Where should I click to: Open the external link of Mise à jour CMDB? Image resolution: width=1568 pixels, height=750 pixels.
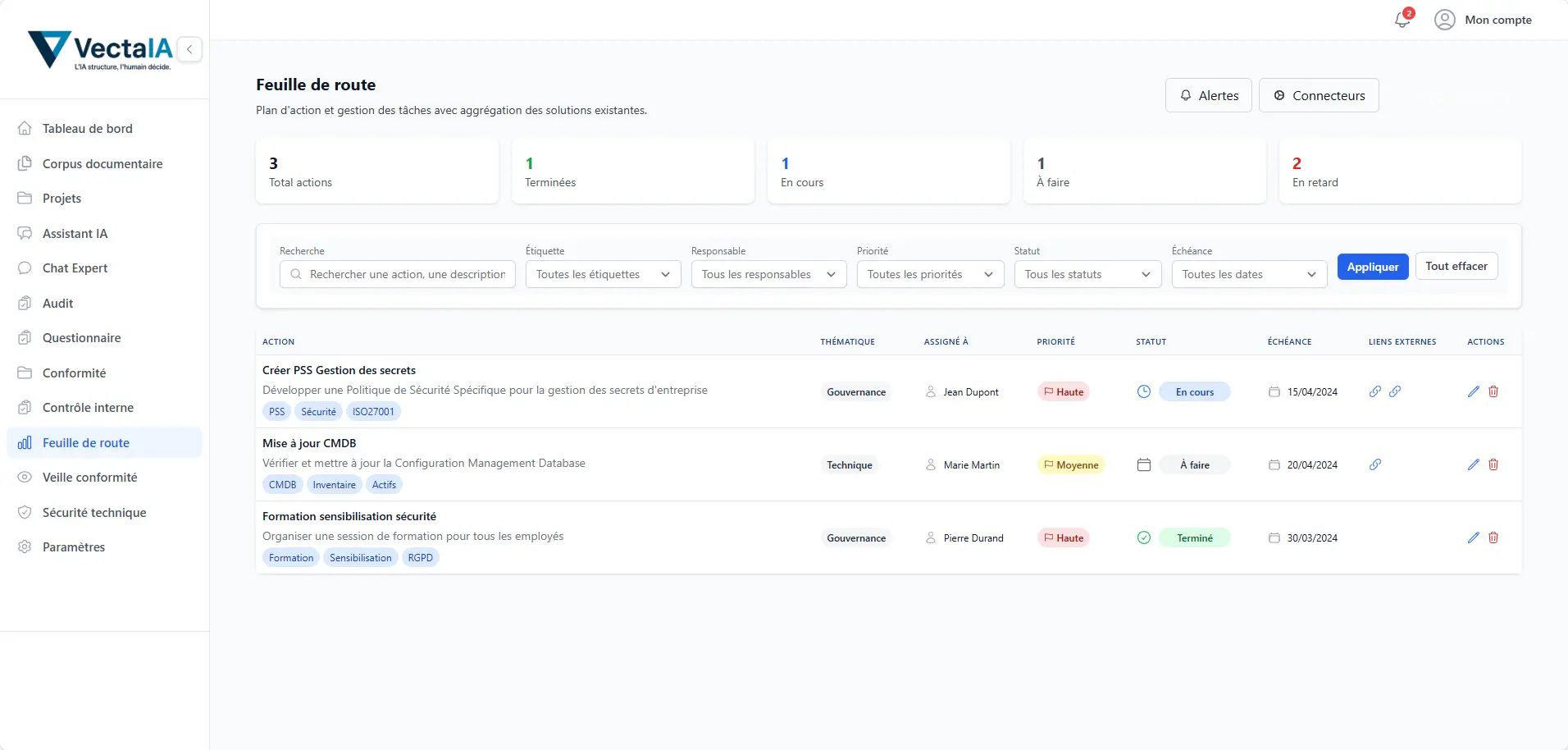1375,464
